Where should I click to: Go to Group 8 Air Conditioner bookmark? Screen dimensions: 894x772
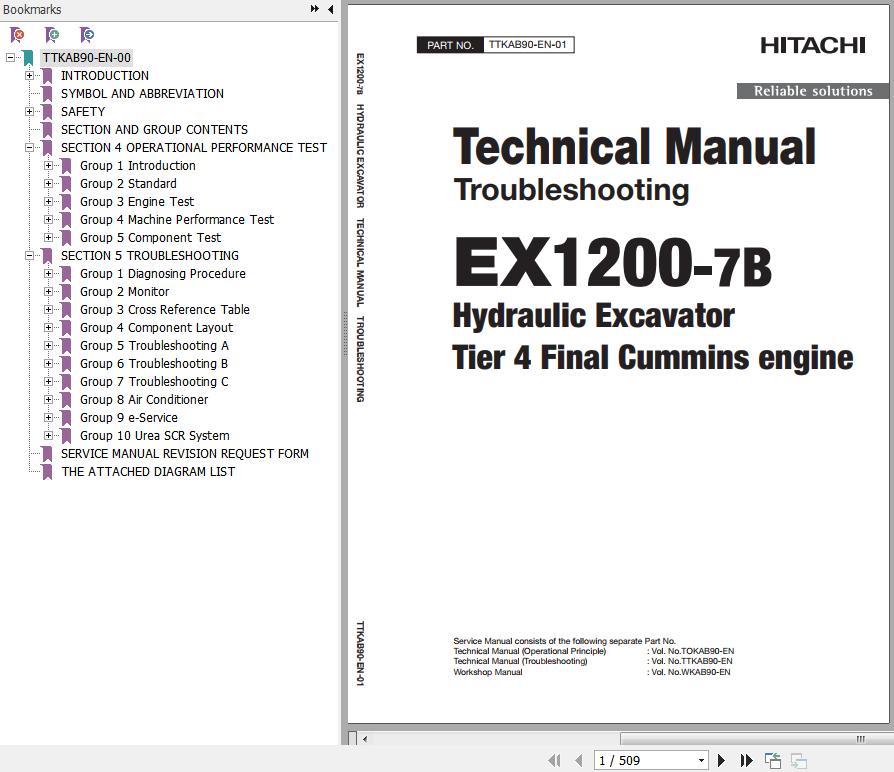[144, 400]
